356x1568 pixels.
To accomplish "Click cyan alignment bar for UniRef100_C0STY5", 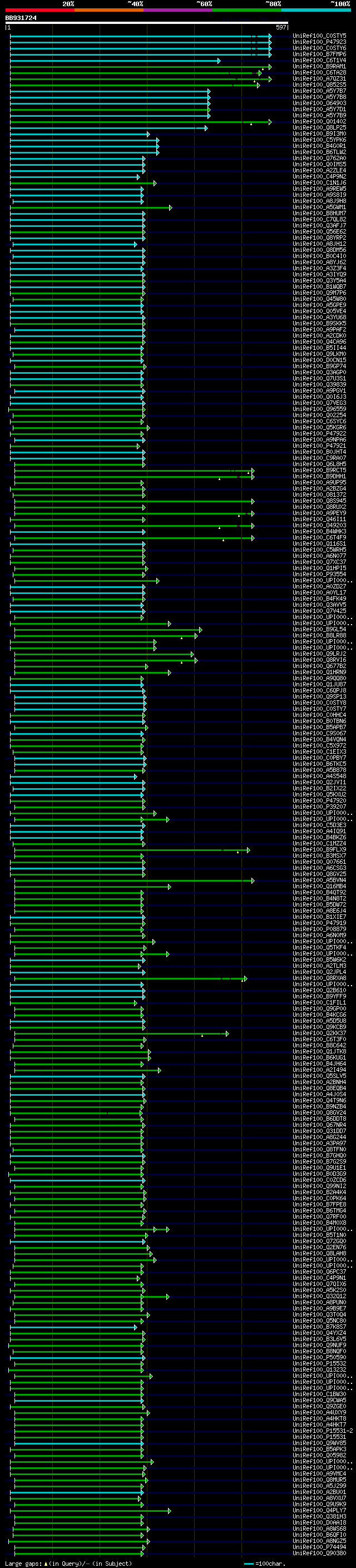I will click(x=141, y=36).
